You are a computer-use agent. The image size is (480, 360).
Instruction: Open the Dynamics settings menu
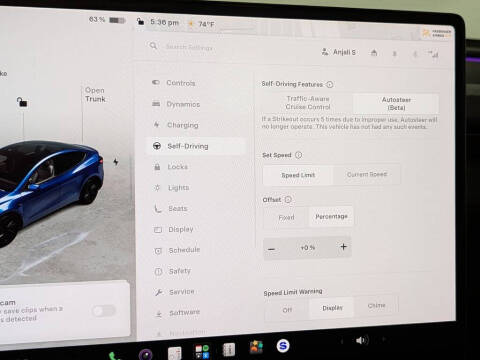(x=183, y=104)
